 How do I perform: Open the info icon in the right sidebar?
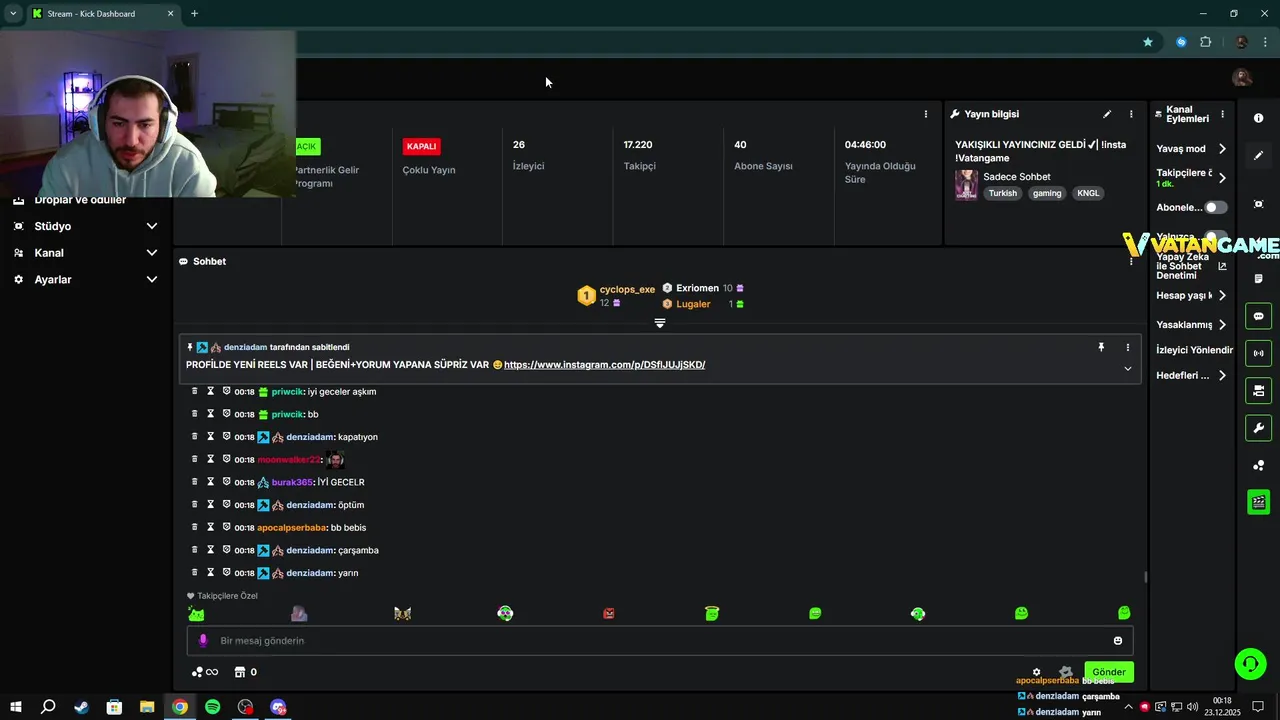coord(1258,118)
